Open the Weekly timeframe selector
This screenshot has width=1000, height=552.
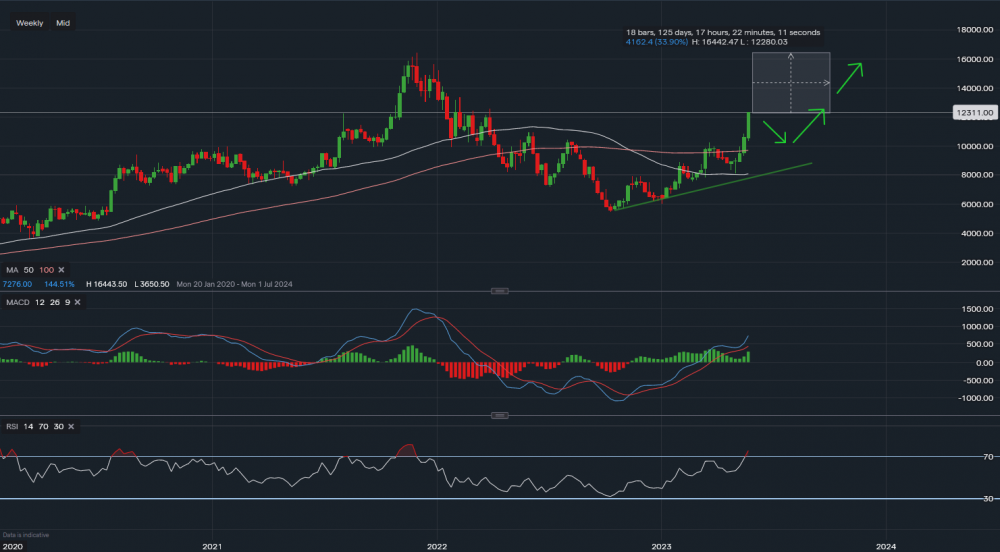tap(29, 23)
